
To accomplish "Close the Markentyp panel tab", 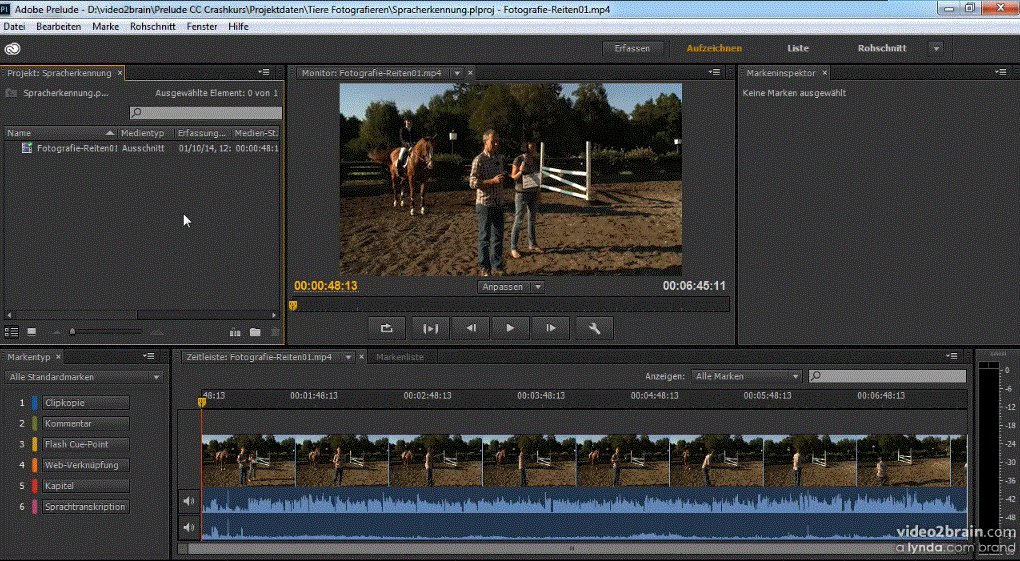I will tap(58, 357).
